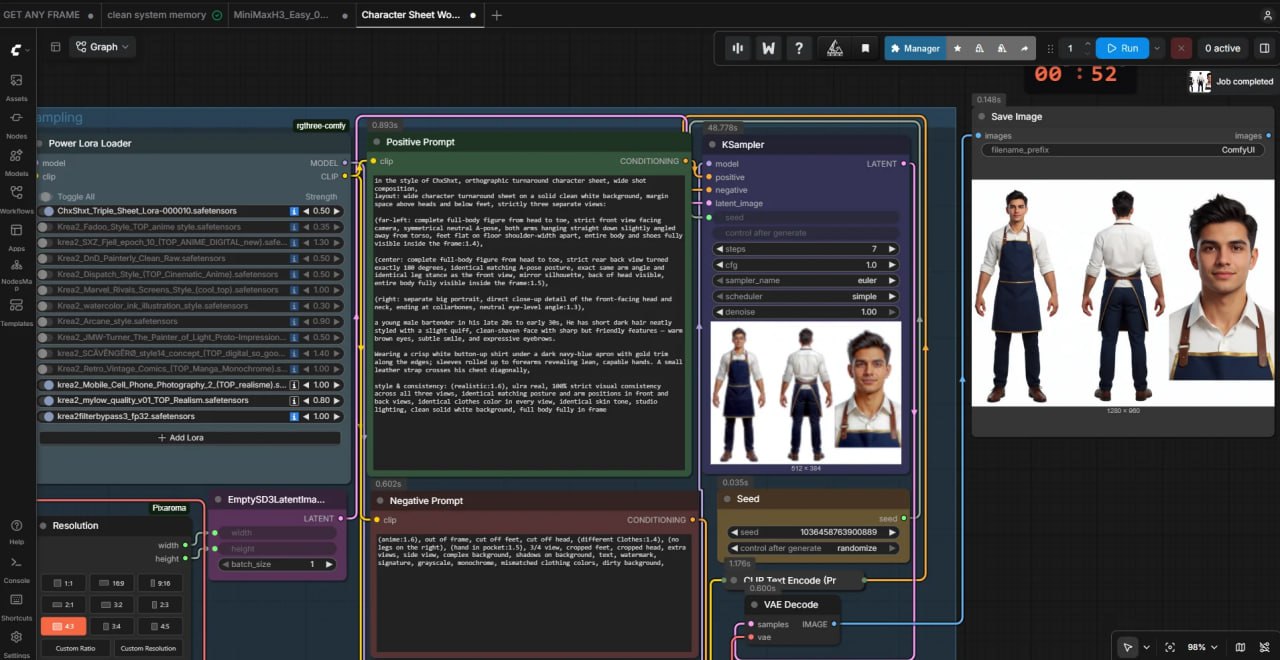Expand the Run options dropdown arrow
The image size is (1280, 660).
point(1157,48)
